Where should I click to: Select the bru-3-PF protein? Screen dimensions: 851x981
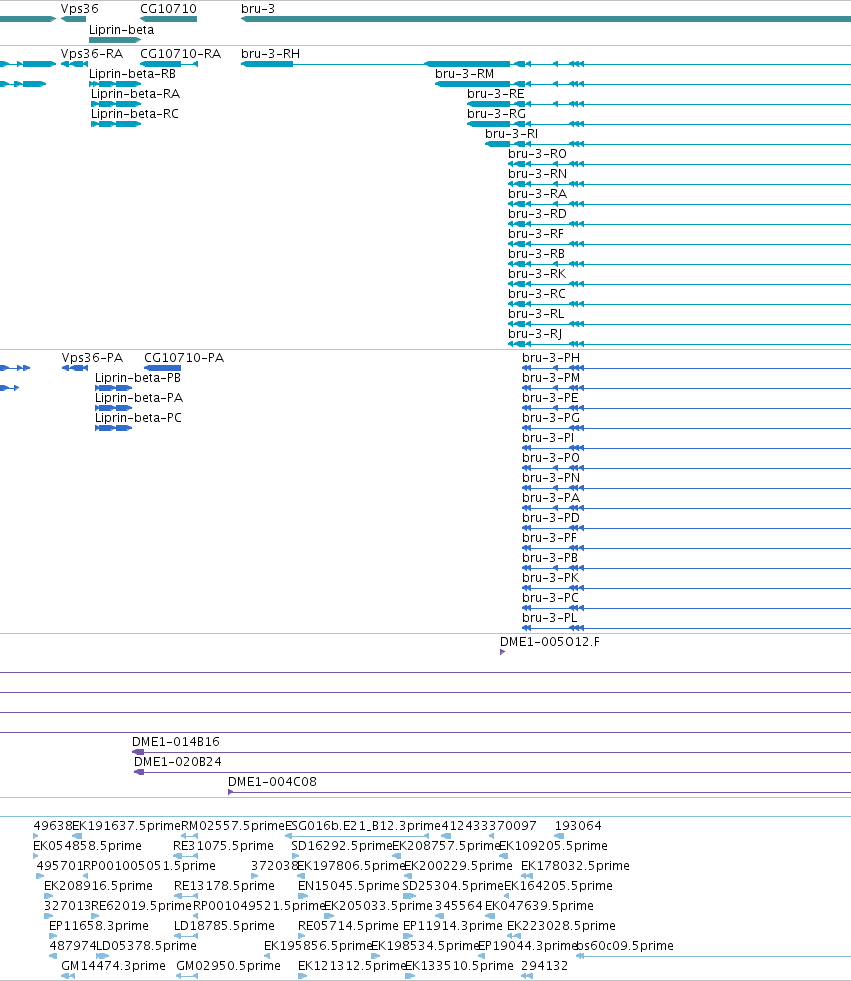(x=549, y=538)
